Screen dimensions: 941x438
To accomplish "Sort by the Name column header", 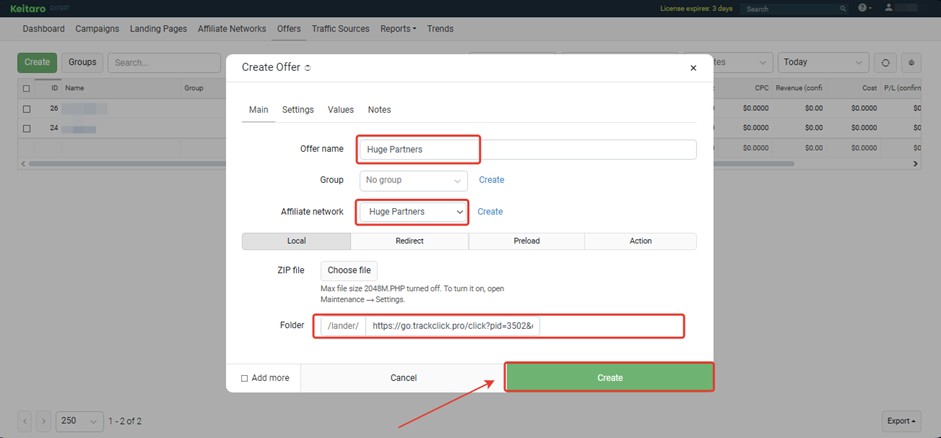I will click(74, 88).
